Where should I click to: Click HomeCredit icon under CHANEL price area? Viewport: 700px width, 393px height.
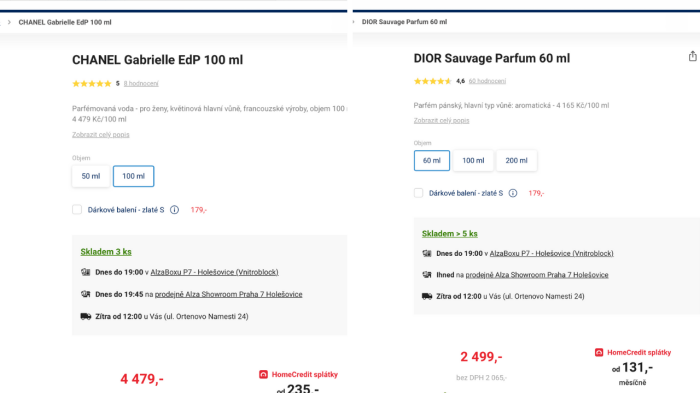[x=263, y=374]
